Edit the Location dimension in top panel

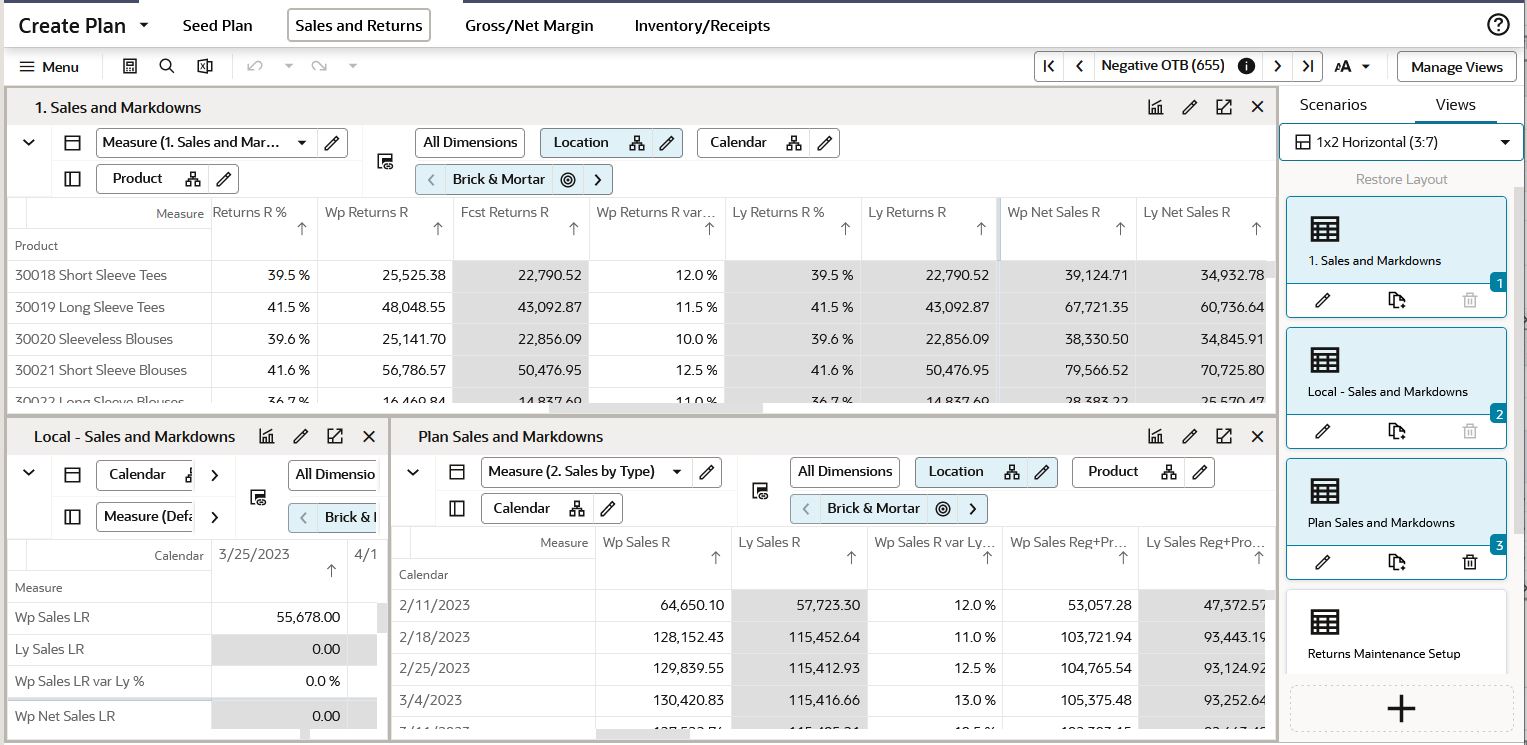tap(667, 143)
